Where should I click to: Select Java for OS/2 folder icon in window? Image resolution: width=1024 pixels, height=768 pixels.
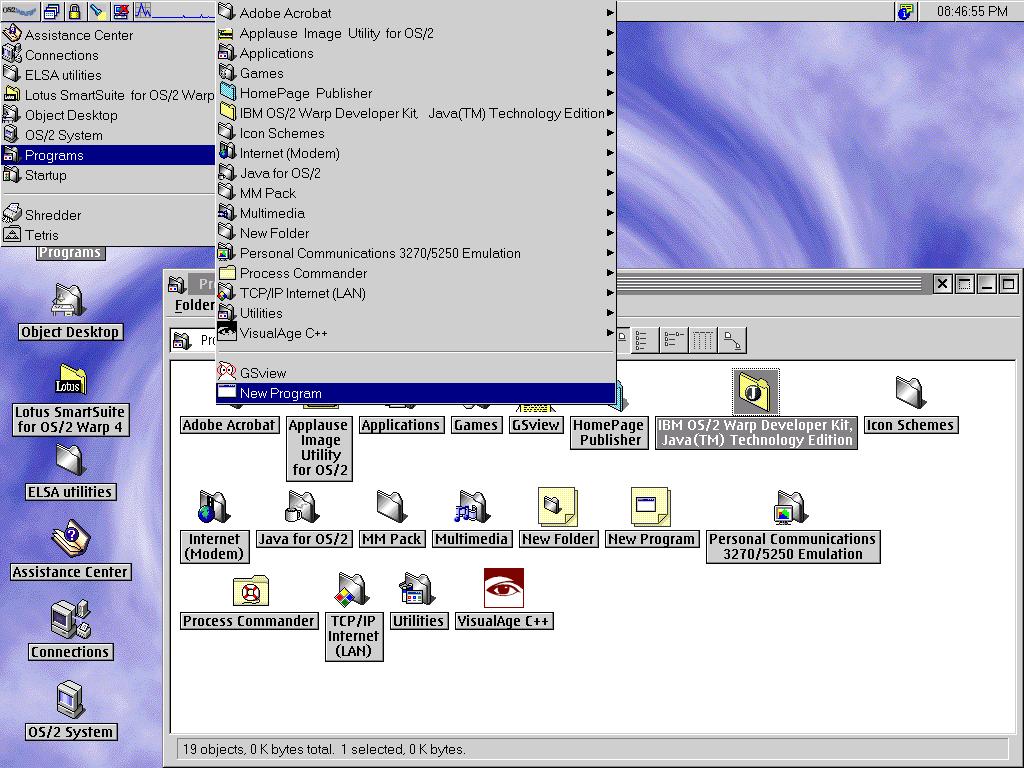tap(302, 507)
